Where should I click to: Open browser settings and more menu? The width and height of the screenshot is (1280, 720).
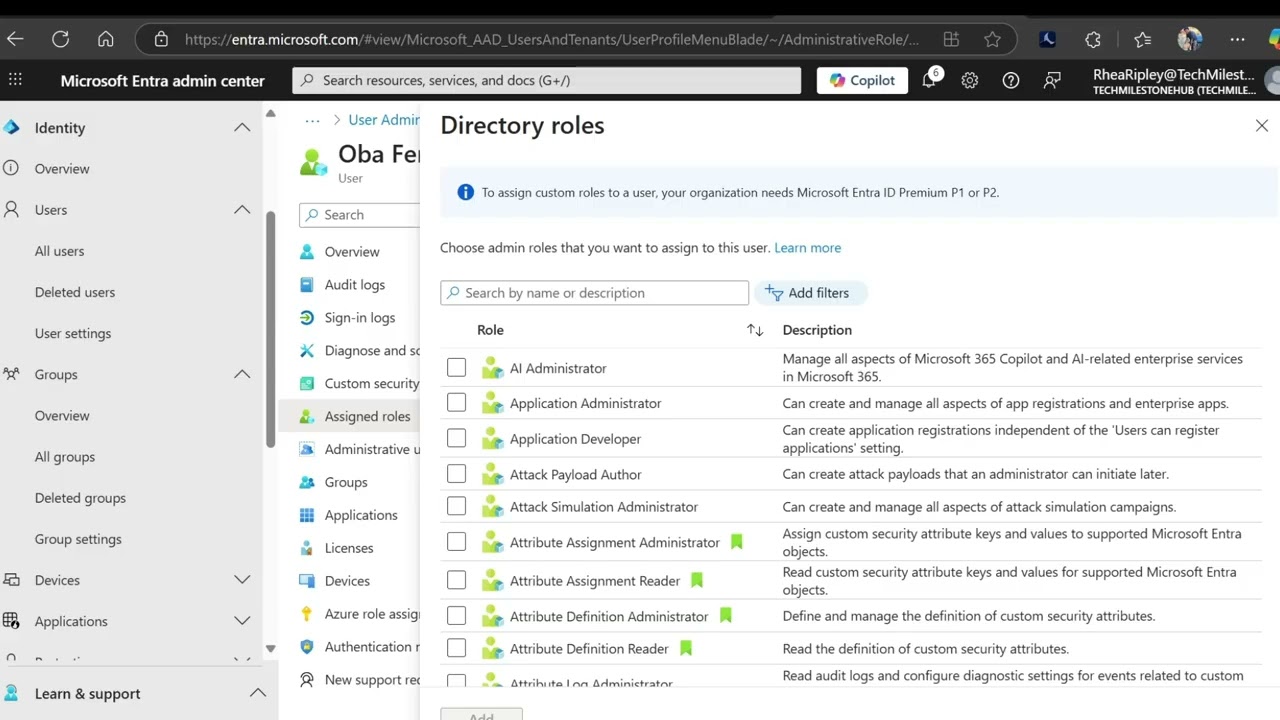[1237, 39]
